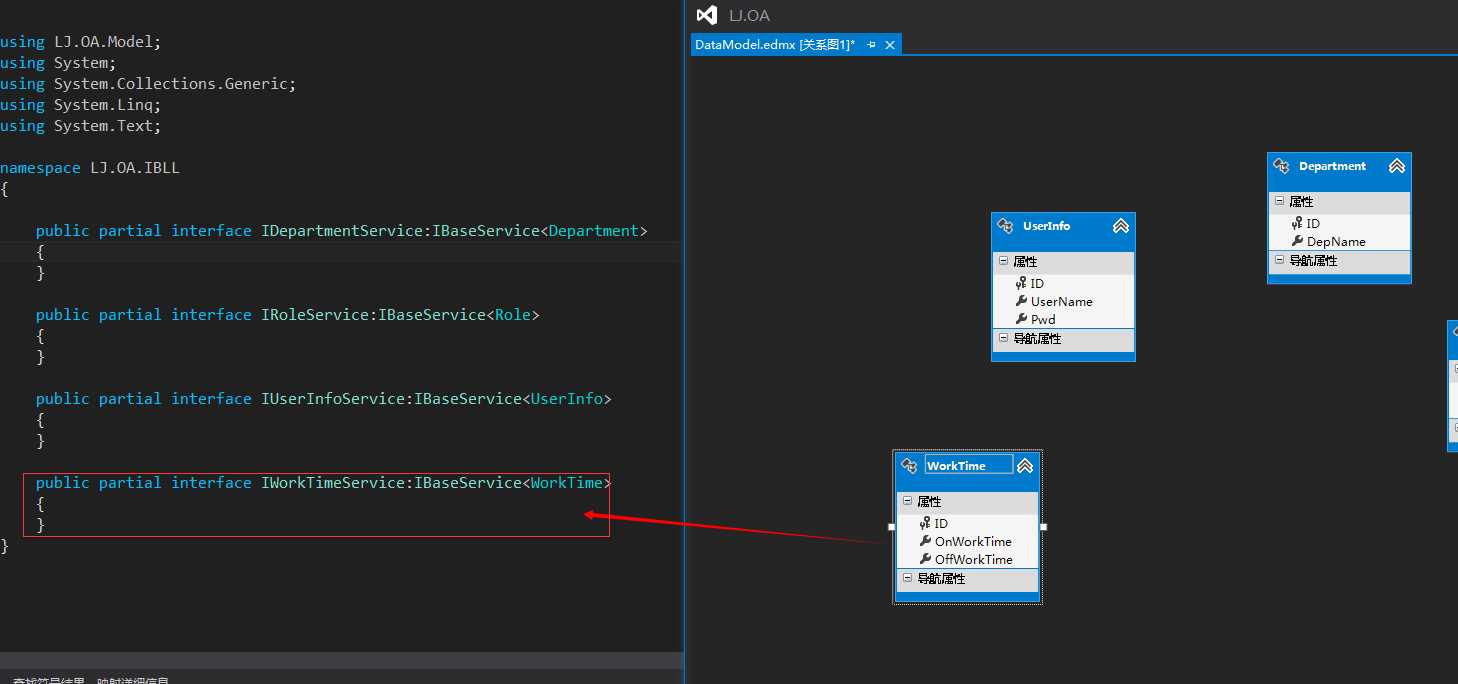Click using System.Text line
Viewport: 1458px width, 684px height.
point(80,126)
